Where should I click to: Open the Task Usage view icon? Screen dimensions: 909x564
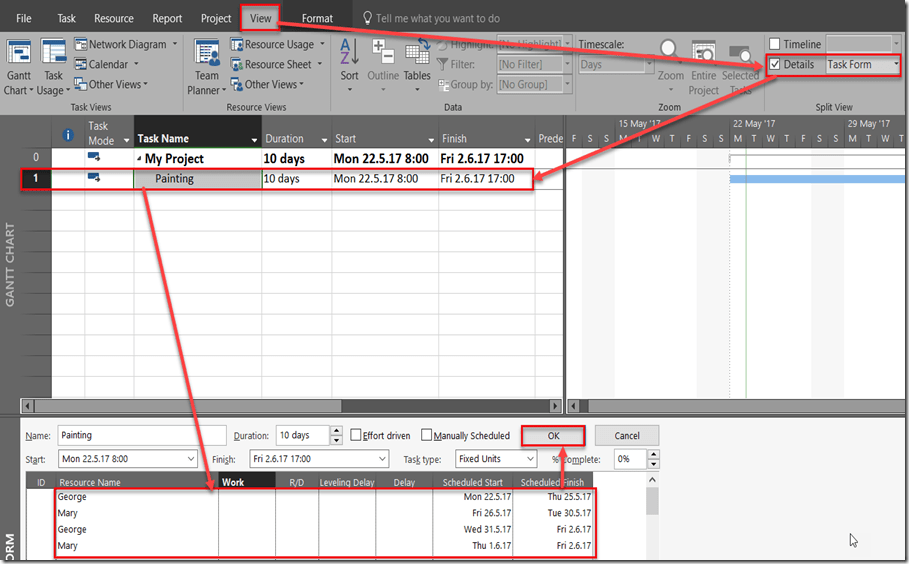53,55
